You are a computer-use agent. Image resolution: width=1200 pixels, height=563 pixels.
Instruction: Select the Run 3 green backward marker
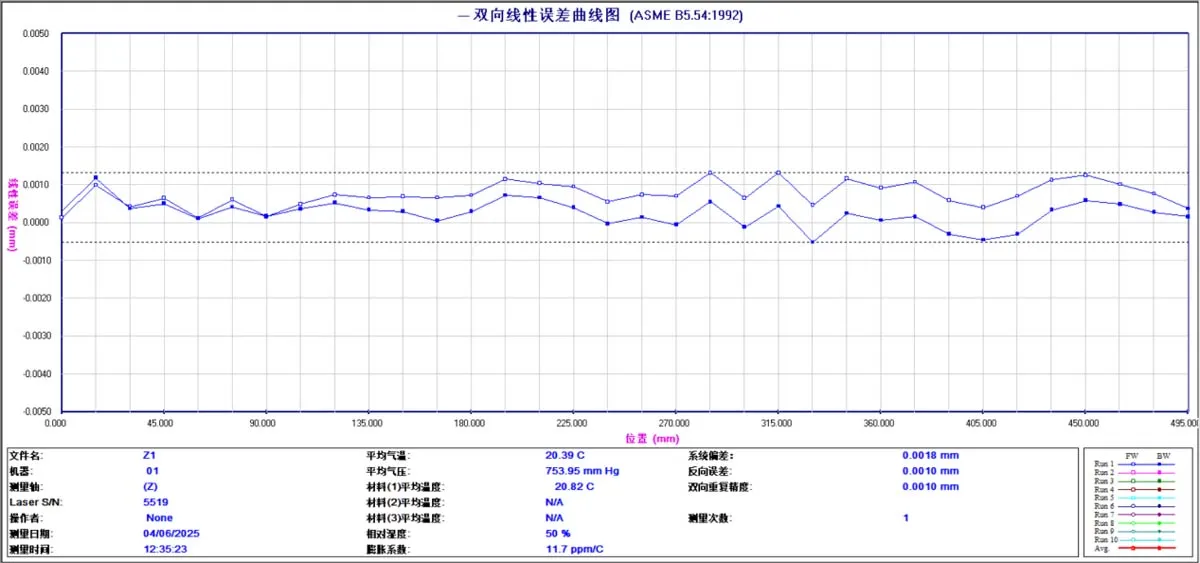tap(1159, 481)
